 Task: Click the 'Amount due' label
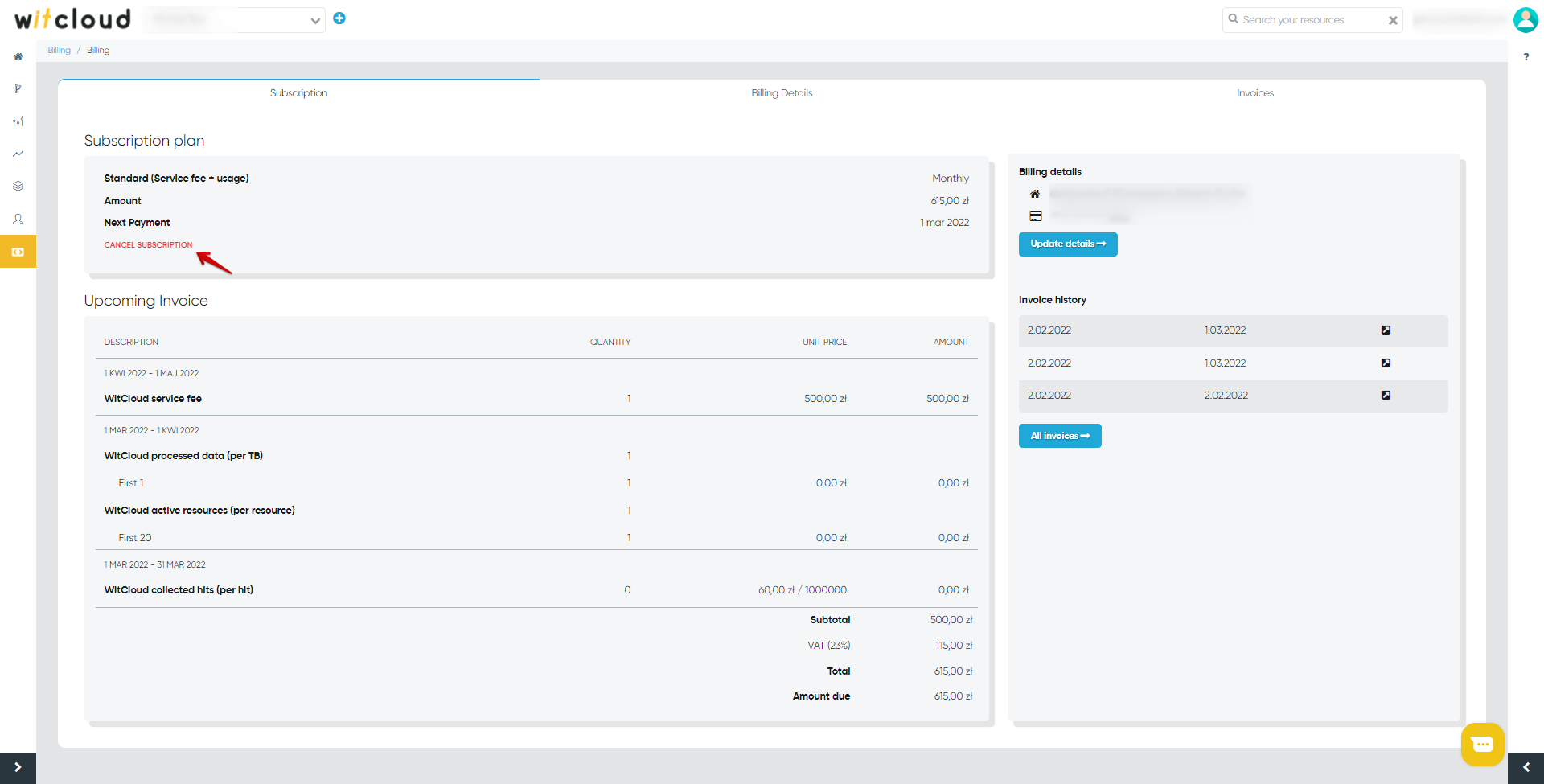[x=821, y=696]
